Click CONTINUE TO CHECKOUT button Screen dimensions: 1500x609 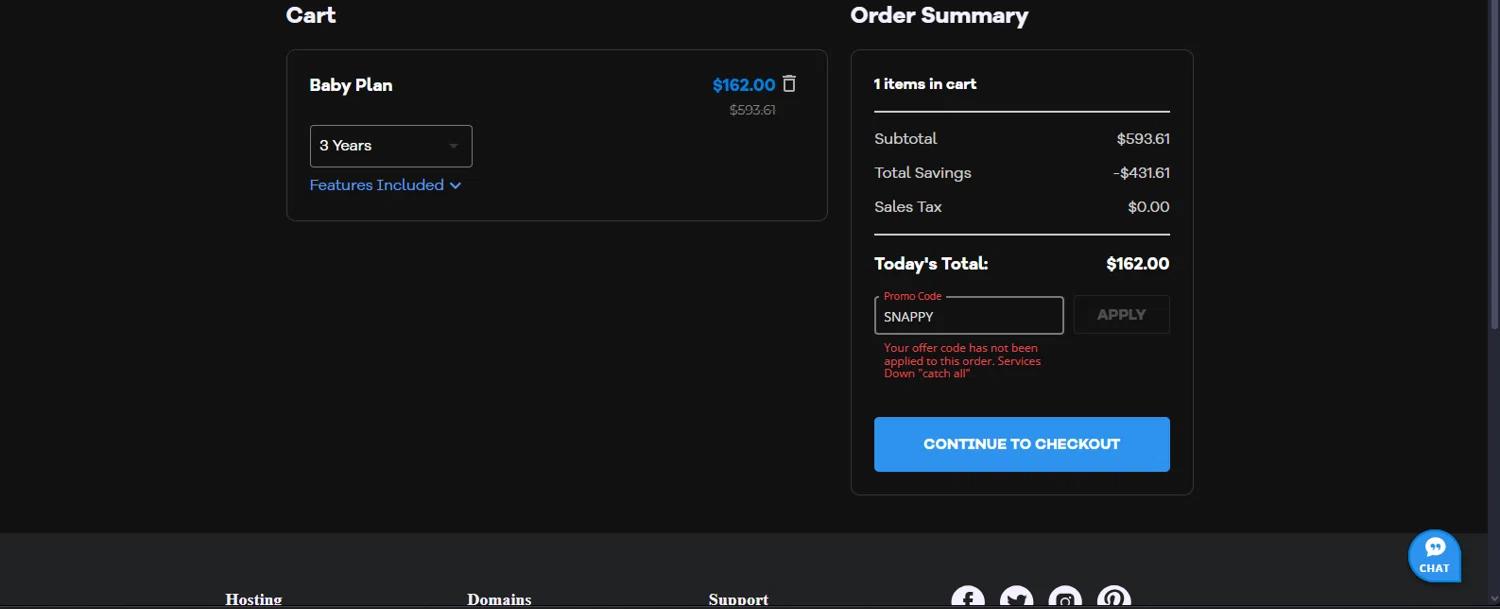(x=1021, y=444)
